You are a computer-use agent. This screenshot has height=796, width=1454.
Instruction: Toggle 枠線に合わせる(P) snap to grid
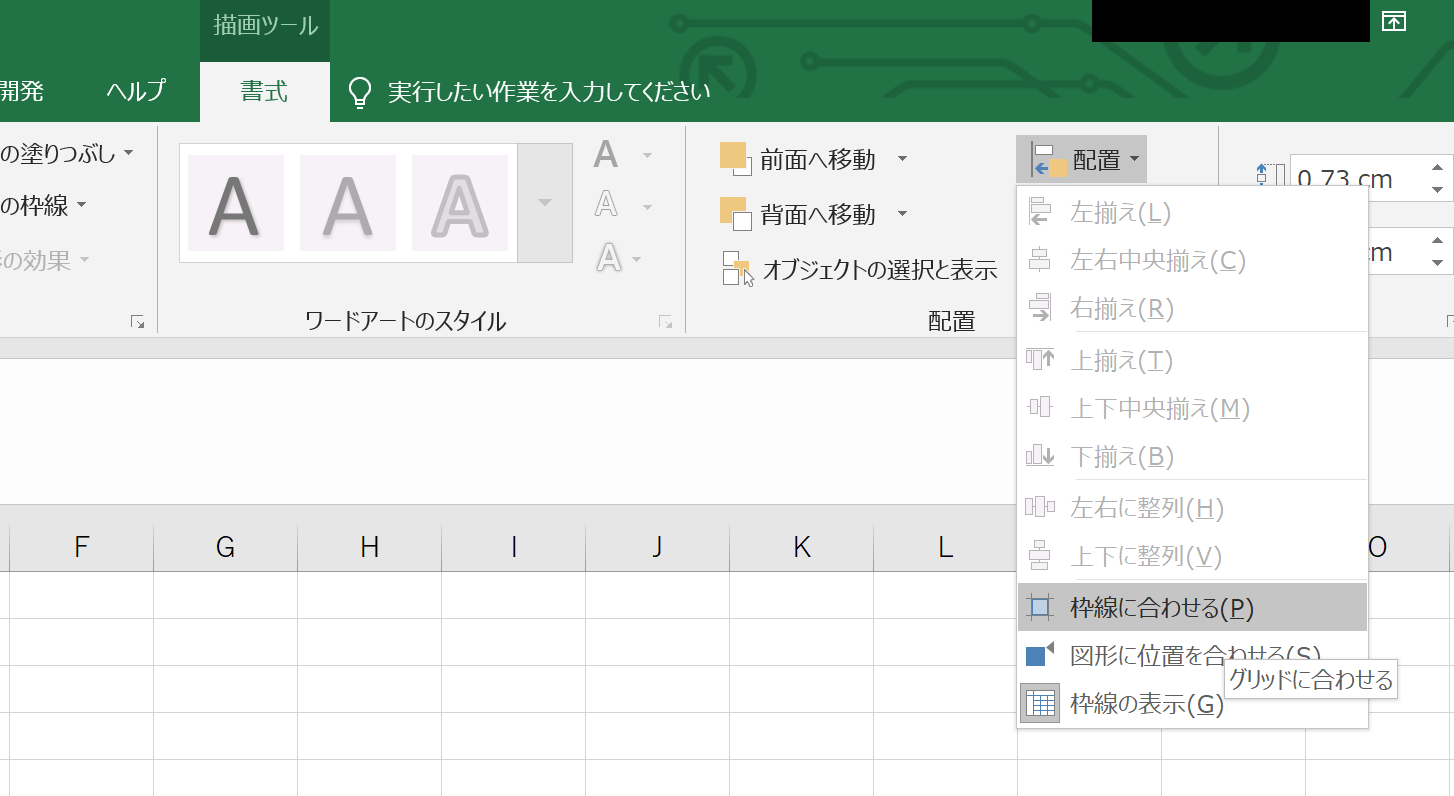pyautogui.click(x=1192, y=607)
